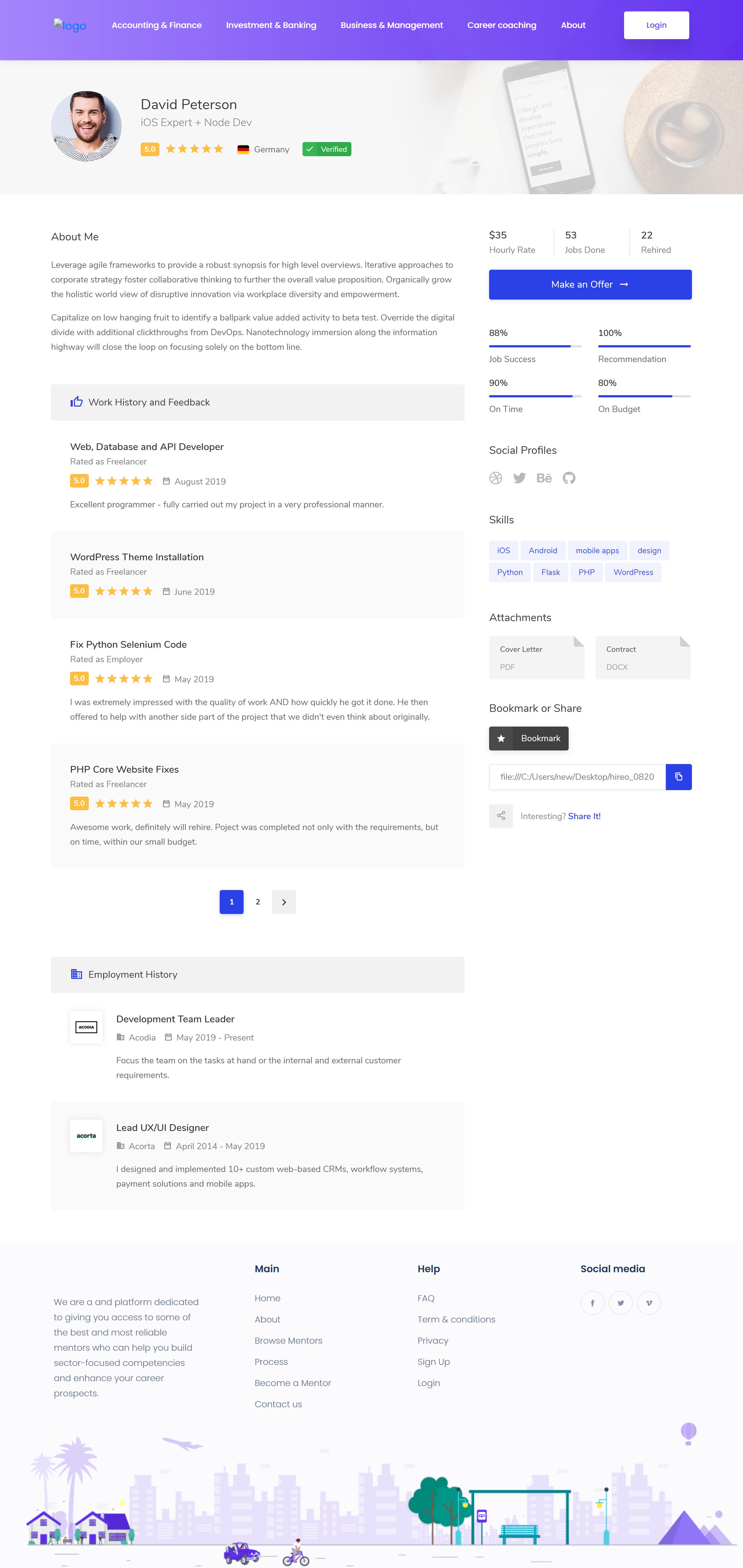Click the share icon next to Interesting?

(501, 816)
